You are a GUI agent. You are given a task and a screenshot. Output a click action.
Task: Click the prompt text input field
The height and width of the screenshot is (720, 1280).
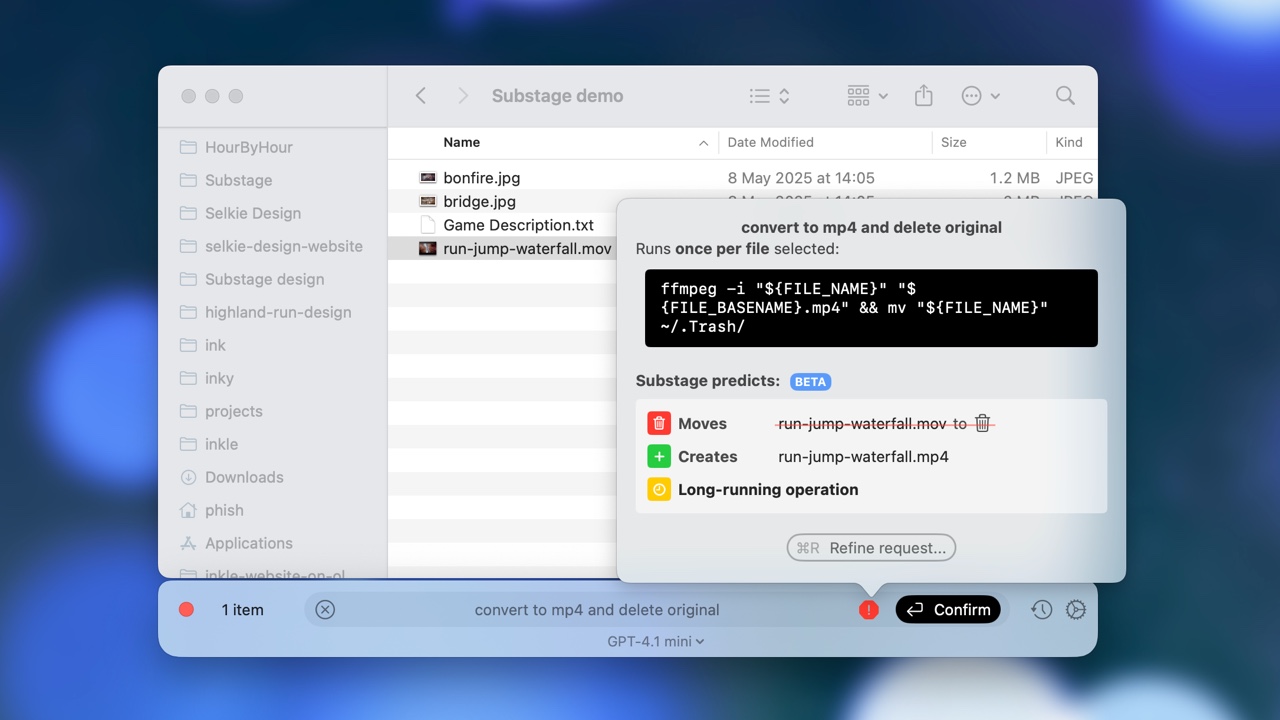[596, 610]
